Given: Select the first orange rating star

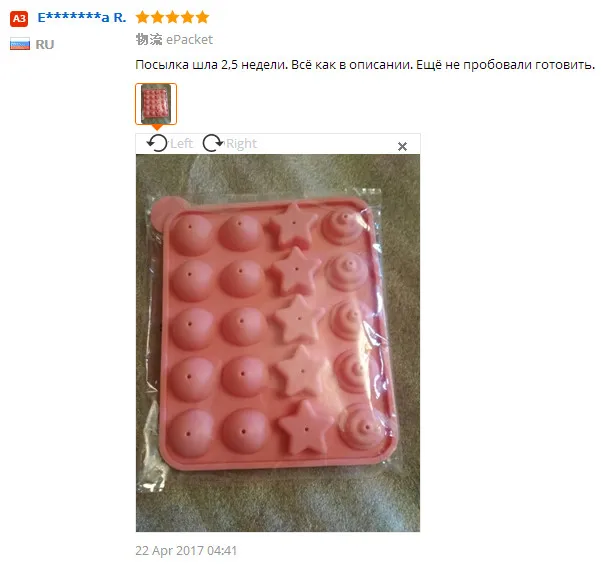Looking at the screenshot, I should (x=142, y=17).
